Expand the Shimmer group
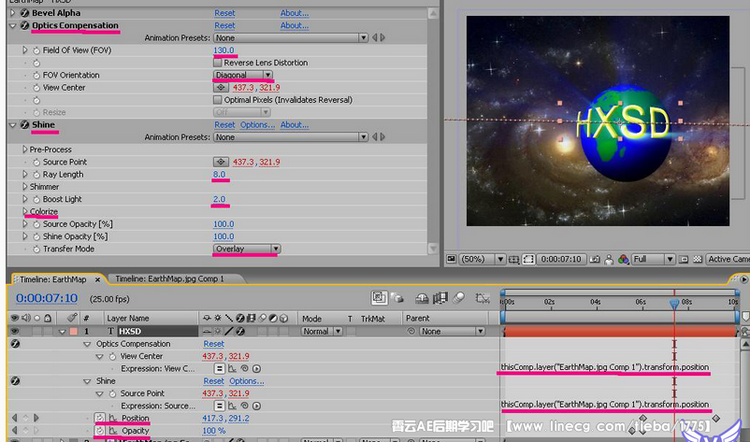 tap(25, 187)
